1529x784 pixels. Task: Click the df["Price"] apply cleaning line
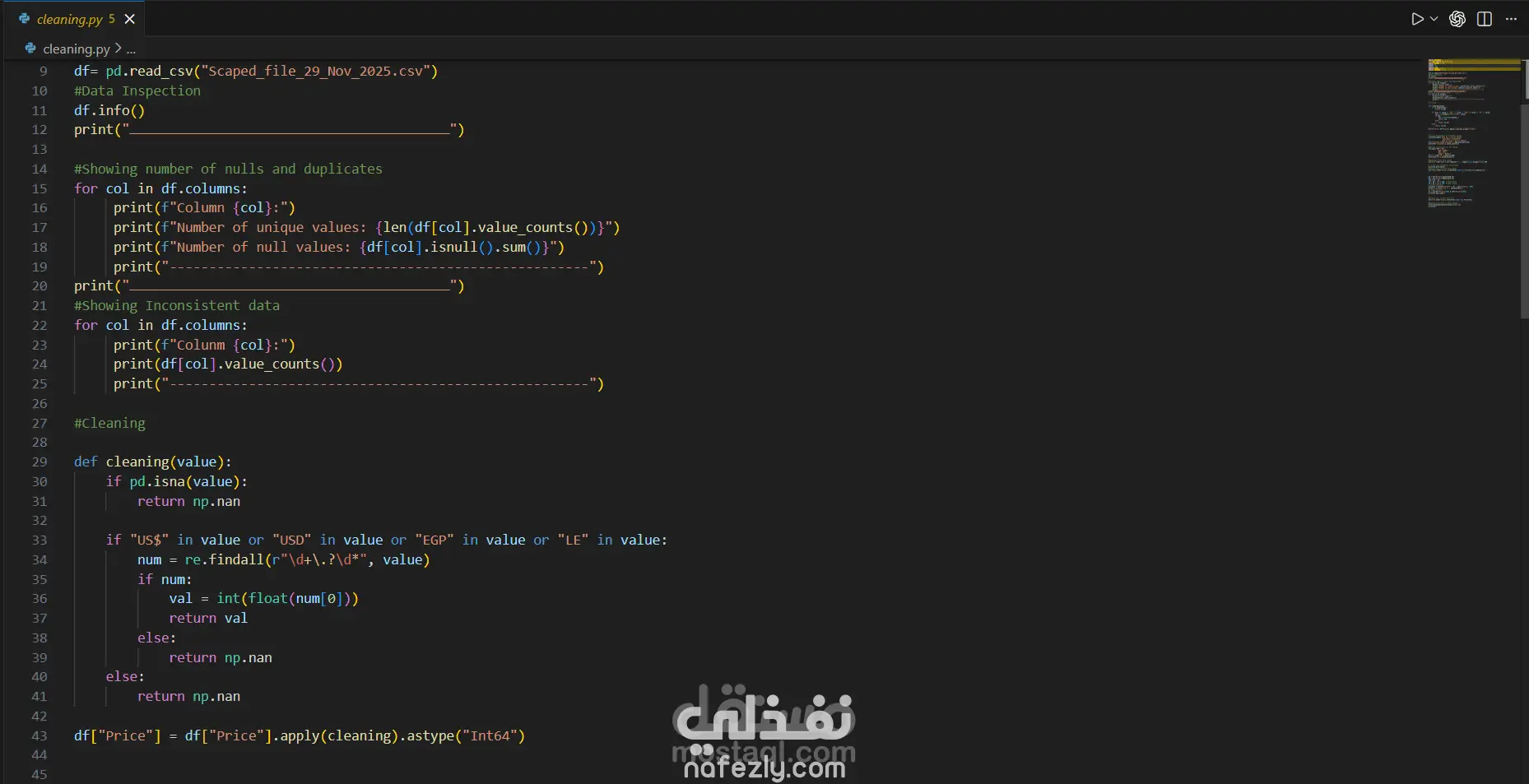300,735
